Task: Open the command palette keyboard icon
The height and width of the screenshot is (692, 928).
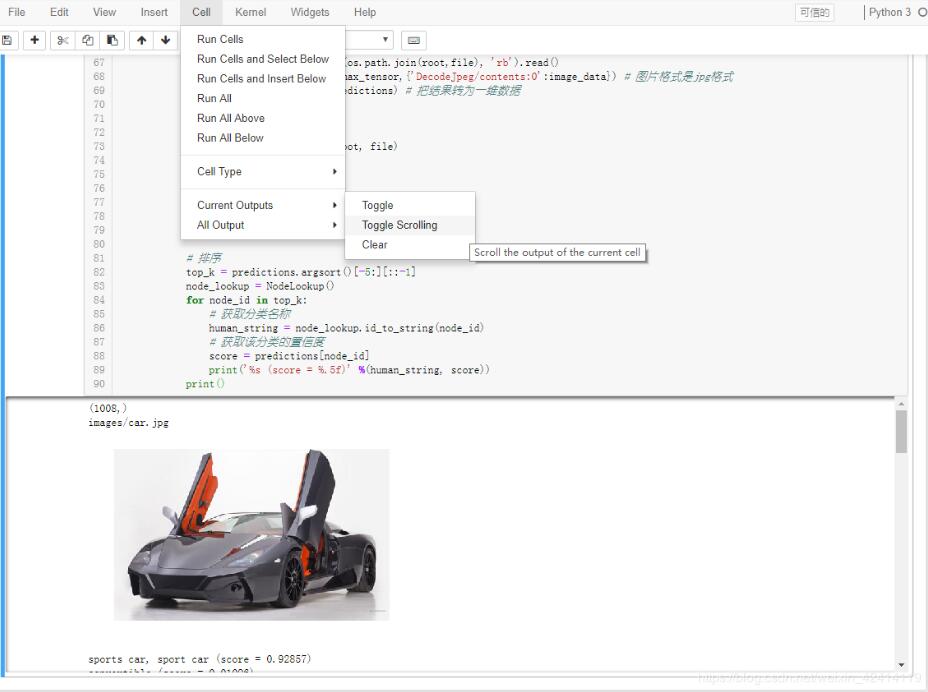Action: click(x=415, y=39)
